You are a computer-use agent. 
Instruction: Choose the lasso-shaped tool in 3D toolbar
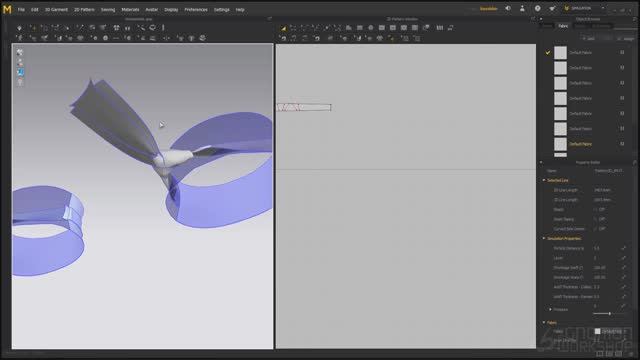(152, 28)
